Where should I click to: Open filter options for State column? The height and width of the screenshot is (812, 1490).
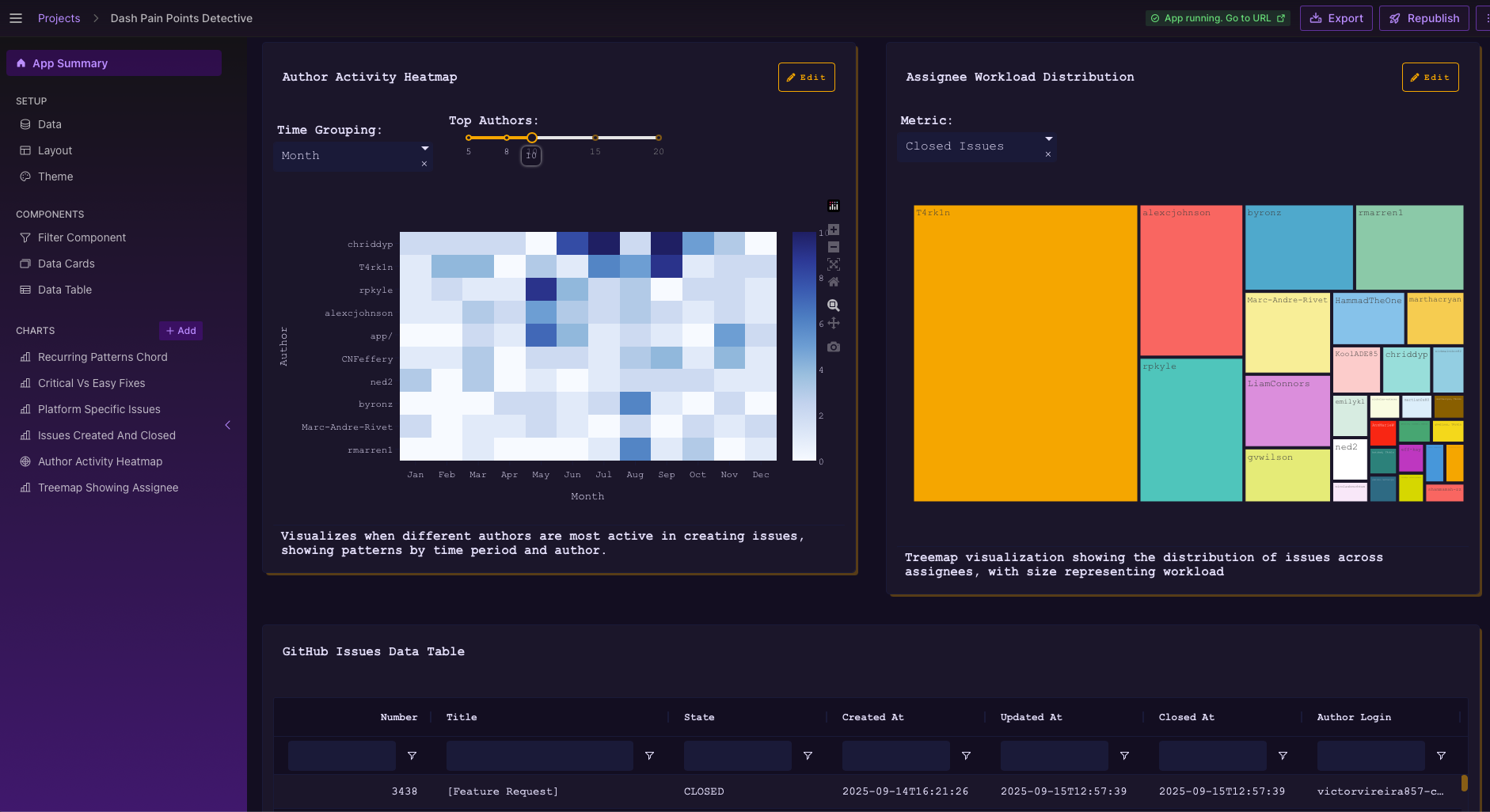808,756
